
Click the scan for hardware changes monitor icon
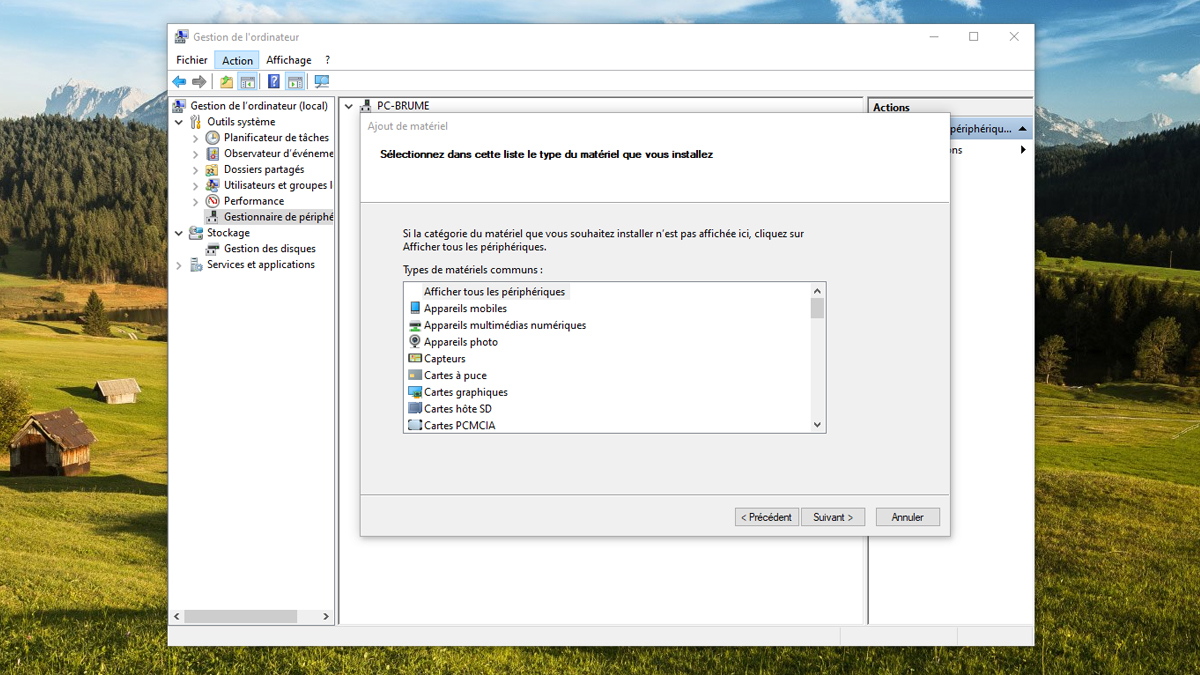coord(321,82)
